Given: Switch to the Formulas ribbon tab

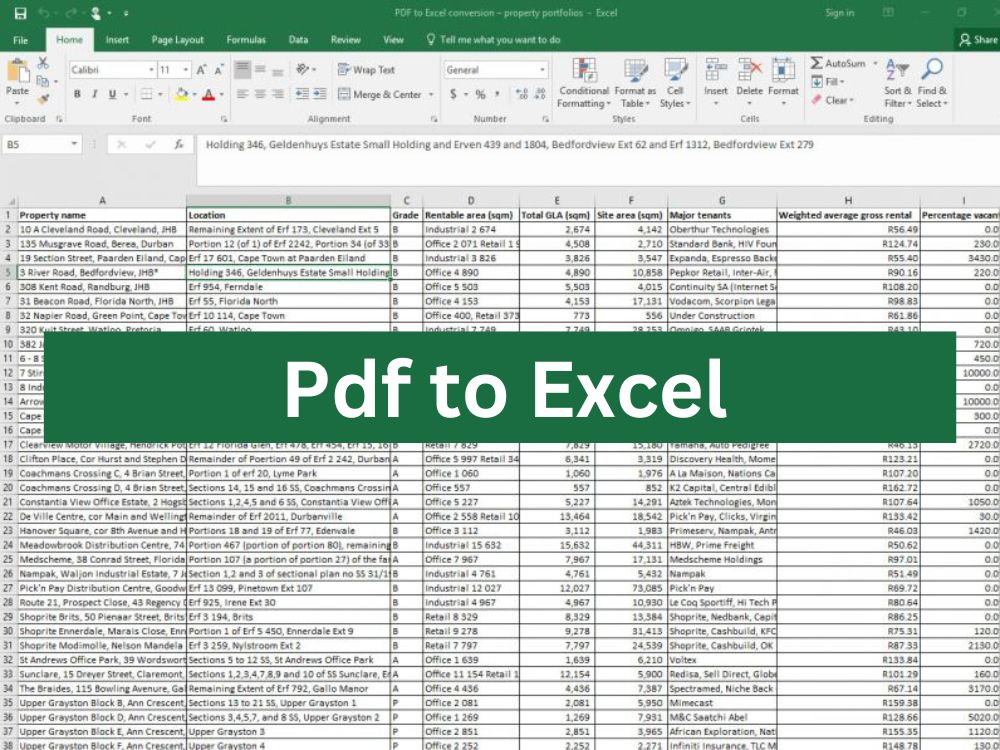Looking at the screenshot, I should [x=246, y=40].
